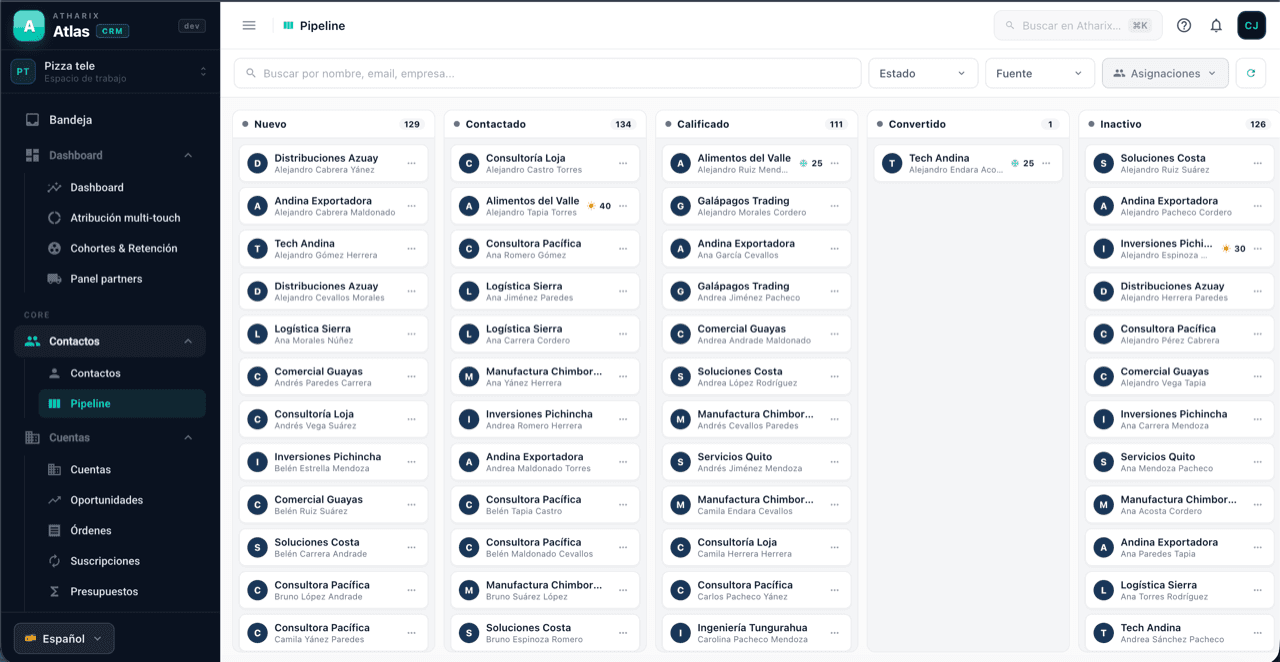Open Ingeniería Tungurahua card
This screenshot has height=662, width=1280.
(757, 634)
